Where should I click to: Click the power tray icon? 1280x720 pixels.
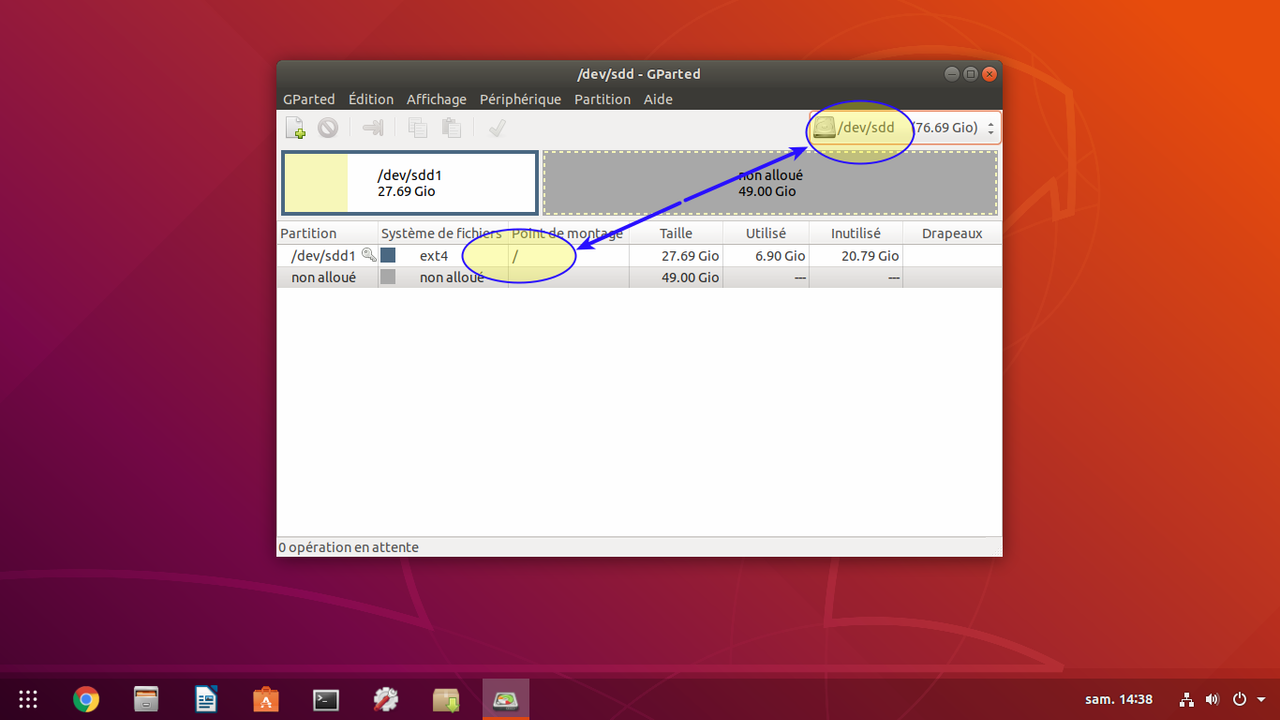[1239, 699]
